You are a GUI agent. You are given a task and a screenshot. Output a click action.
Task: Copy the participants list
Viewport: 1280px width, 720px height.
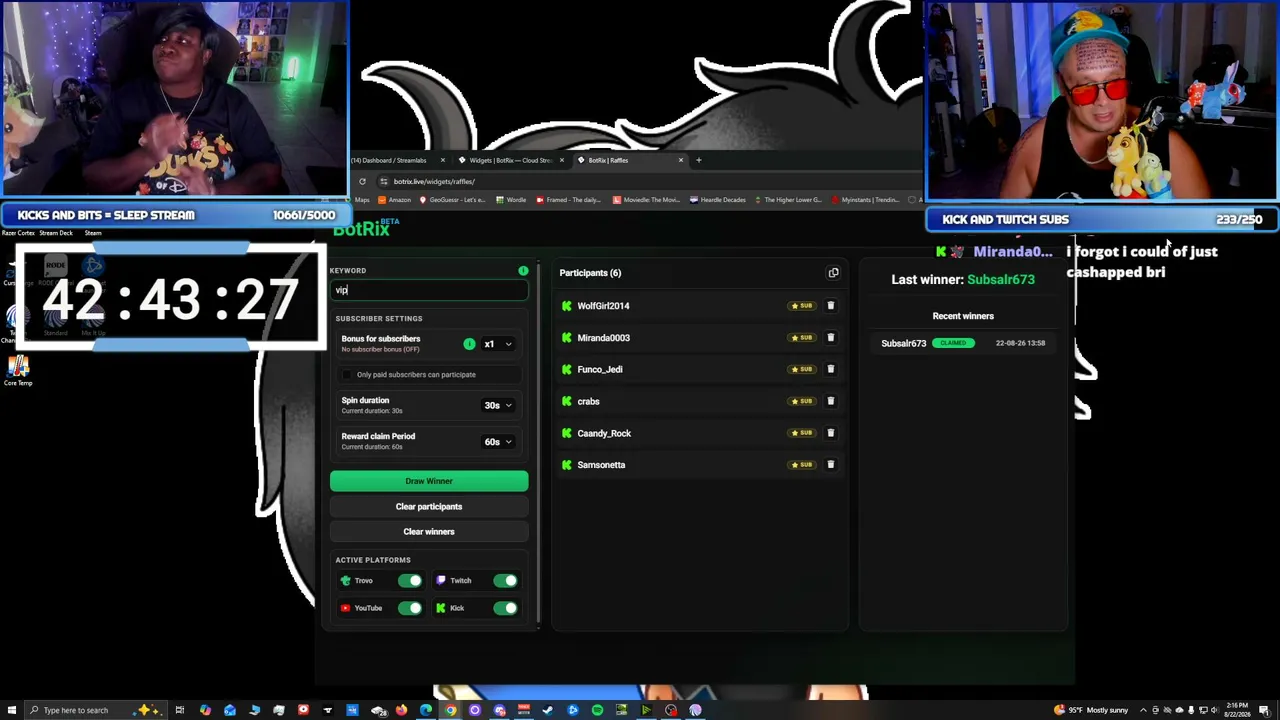point(833,273)
